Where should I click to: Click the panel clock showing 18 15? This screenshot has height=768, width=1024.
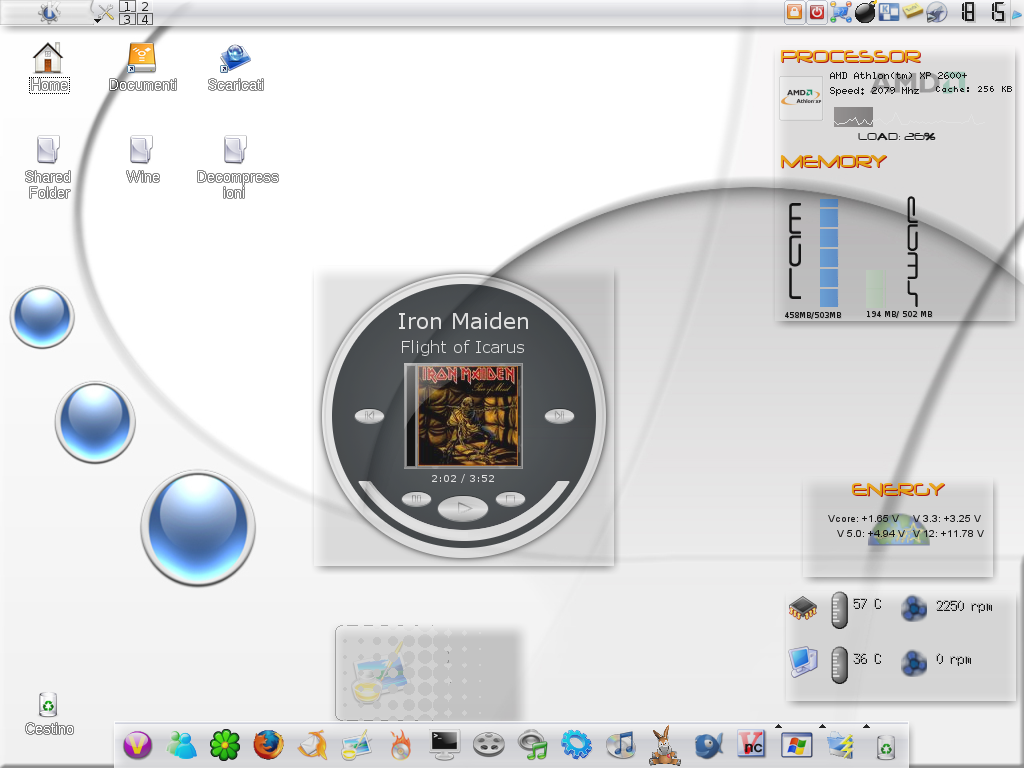984,12
